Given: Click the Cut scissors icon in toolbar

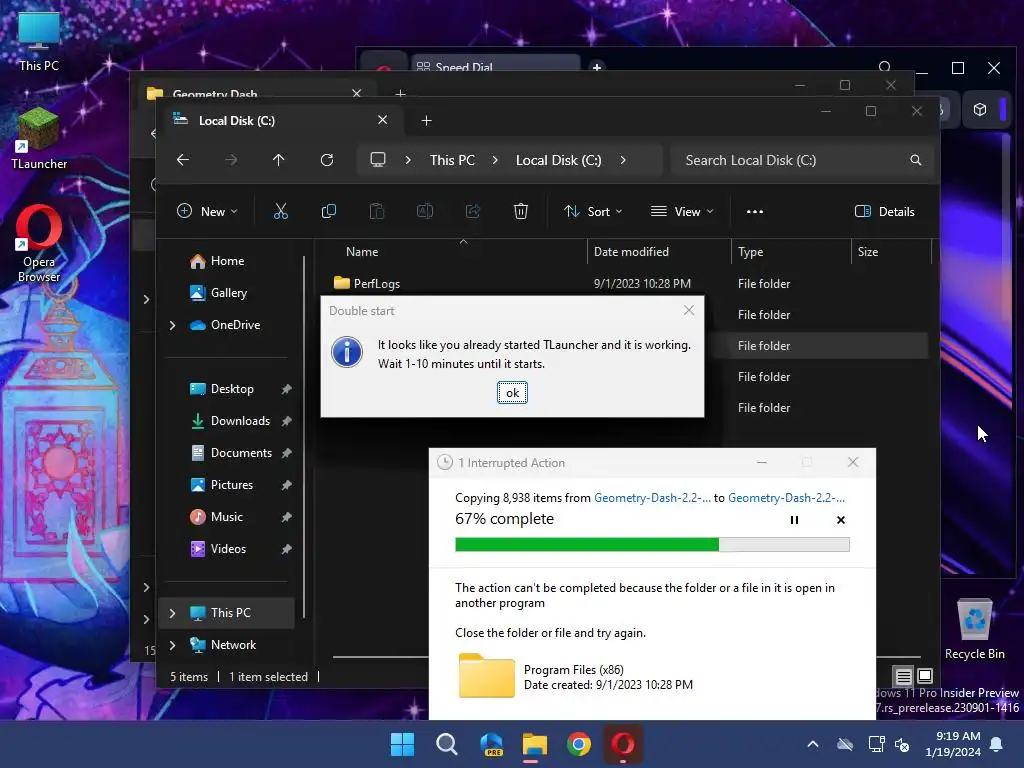Looking at the screenshot, I should point(280,211).
